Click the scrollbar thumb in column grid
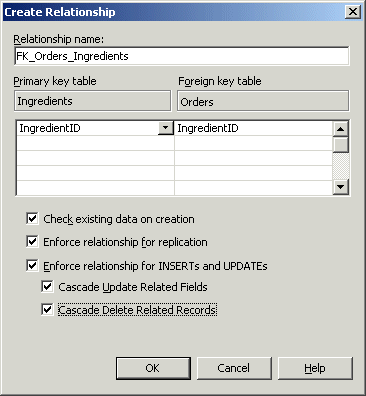 click(340, 145)
